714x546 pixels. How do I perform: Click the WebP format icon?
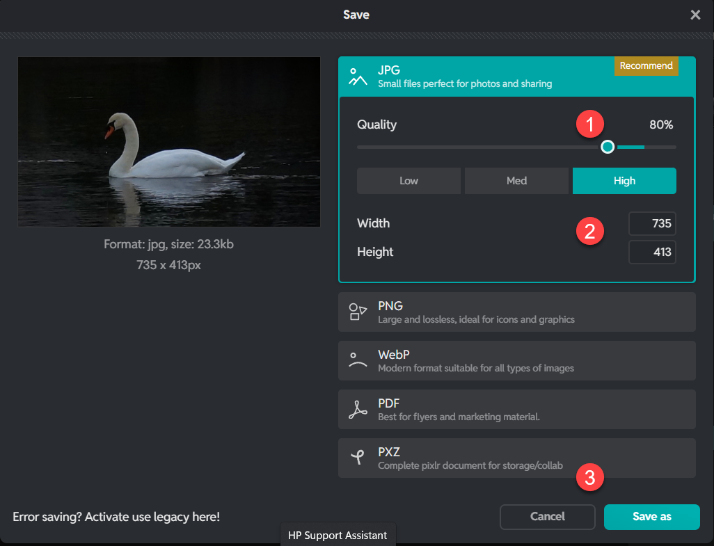coord(357,361)
